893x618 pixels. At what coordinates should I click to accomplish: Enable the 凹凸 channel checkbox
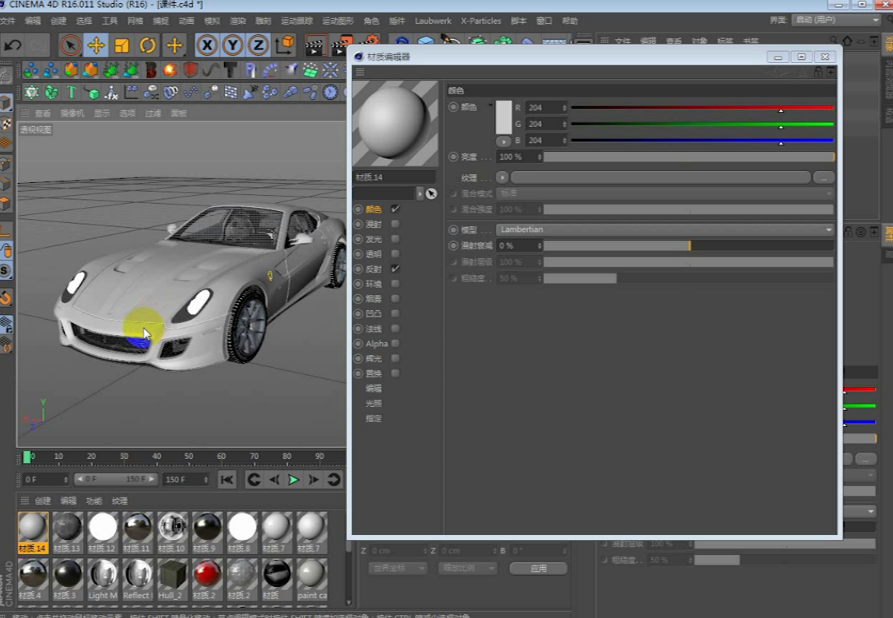tap(395, 313)
